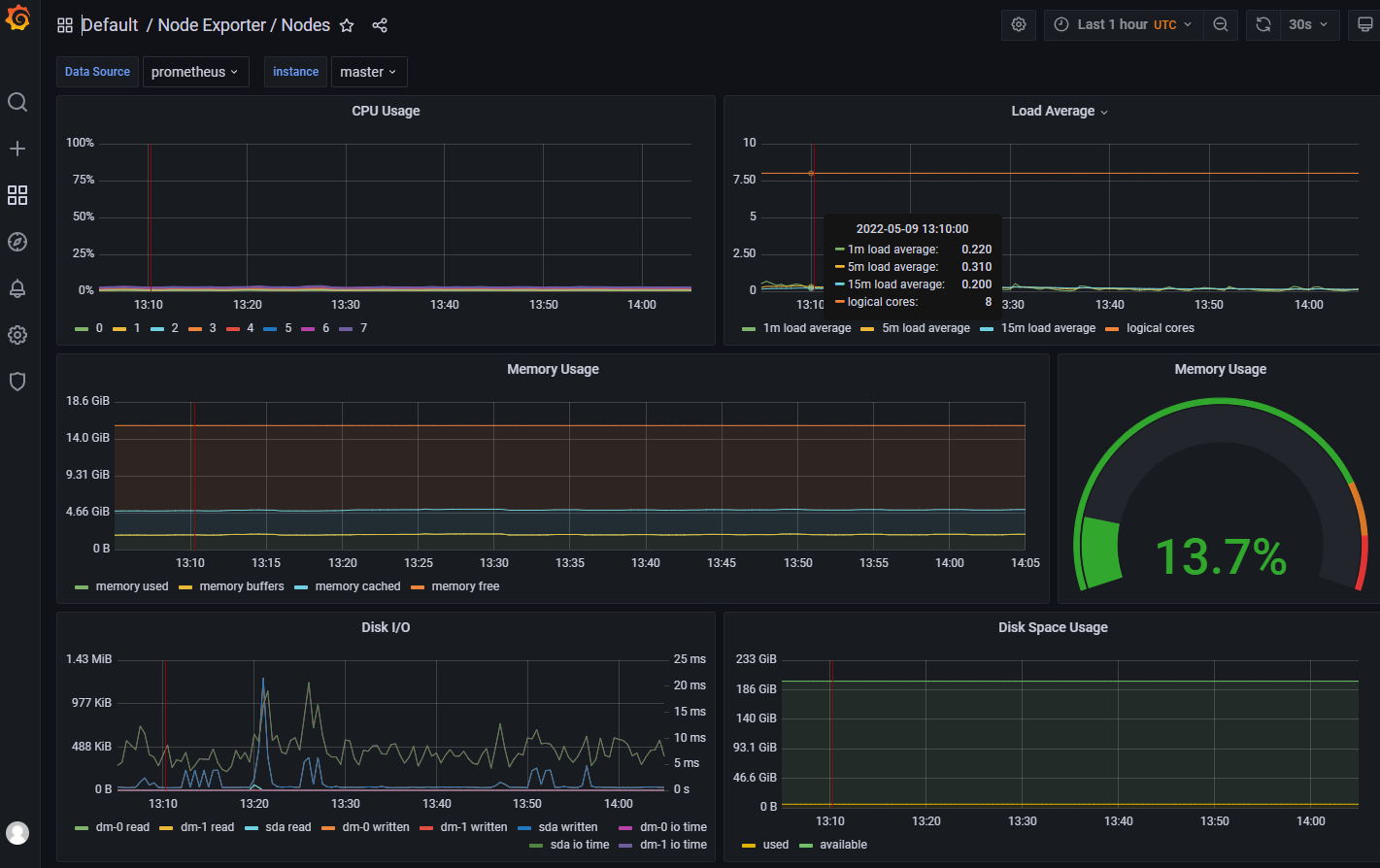Open the prometheus data source dropdown
This screenshot has height=868, width=1380.
195,72
